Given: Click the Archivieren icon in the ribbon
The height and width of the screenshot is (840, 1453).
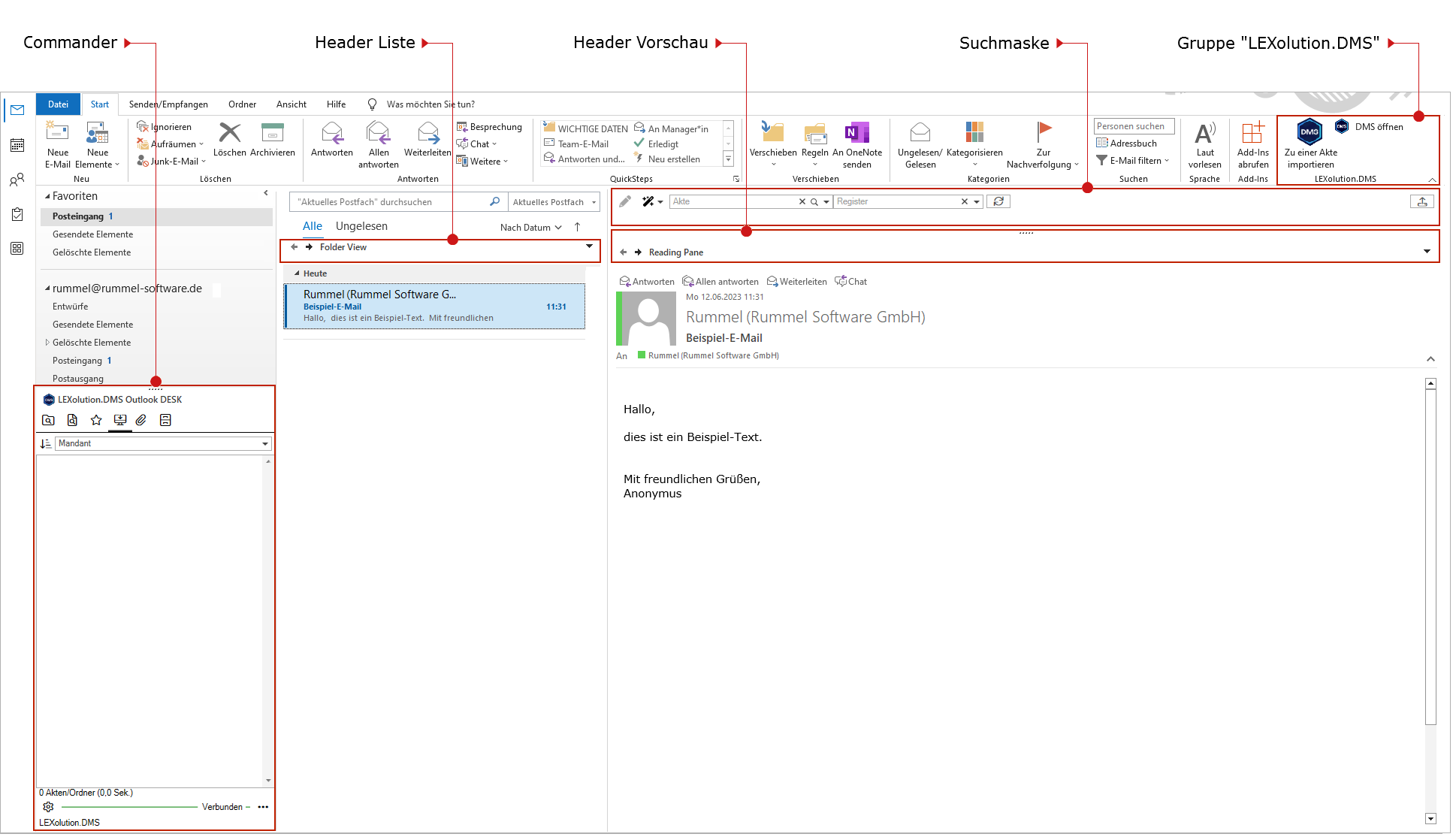Looking at the screenshot, I should click(x=272, y=133).
